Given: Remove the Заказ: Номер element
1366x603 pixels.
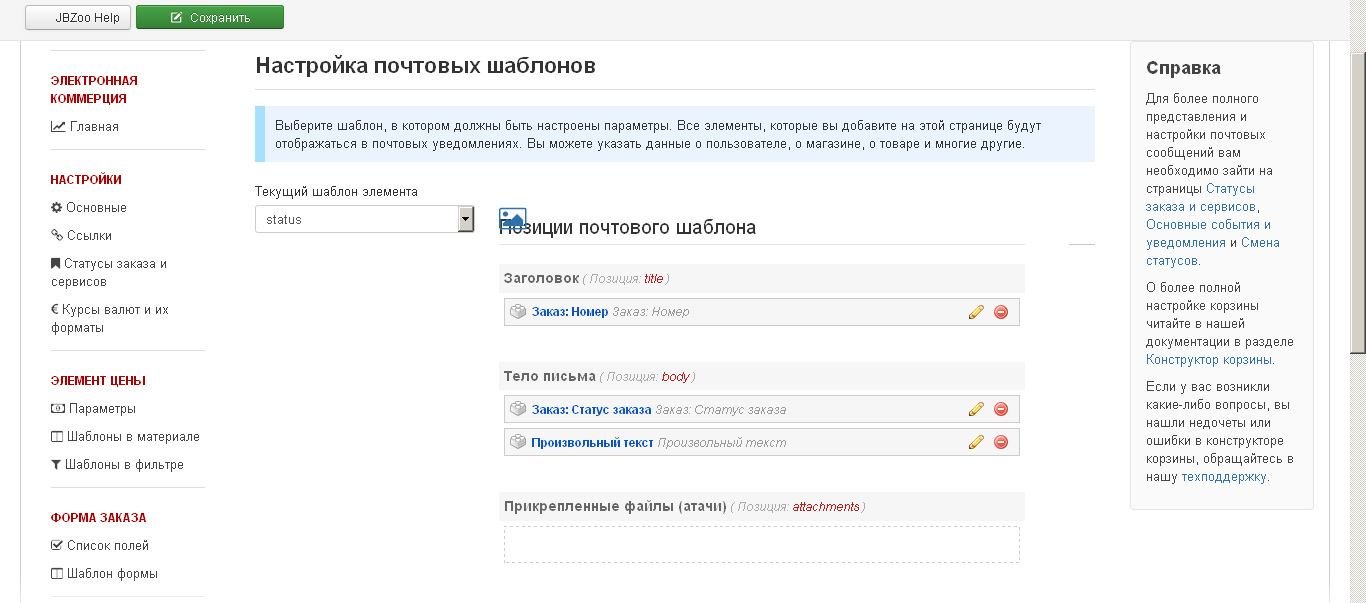Looking at the screenshot, I should coord(1000,312).
